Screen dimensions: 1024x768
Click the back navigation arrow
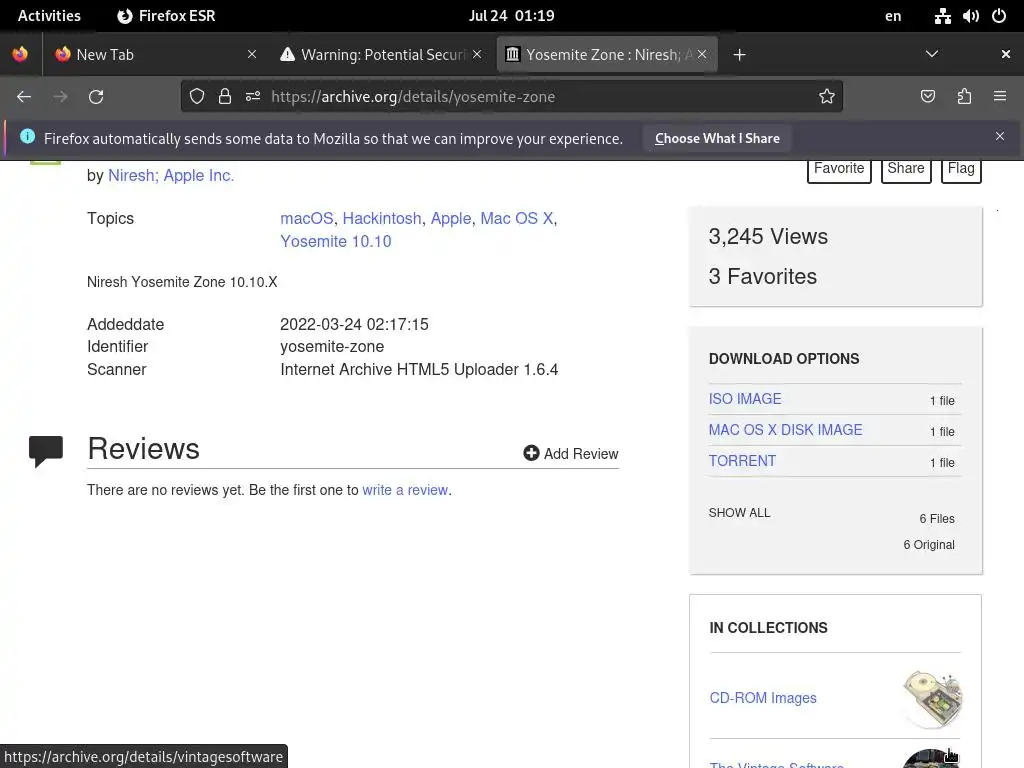(x=24, y=97)
